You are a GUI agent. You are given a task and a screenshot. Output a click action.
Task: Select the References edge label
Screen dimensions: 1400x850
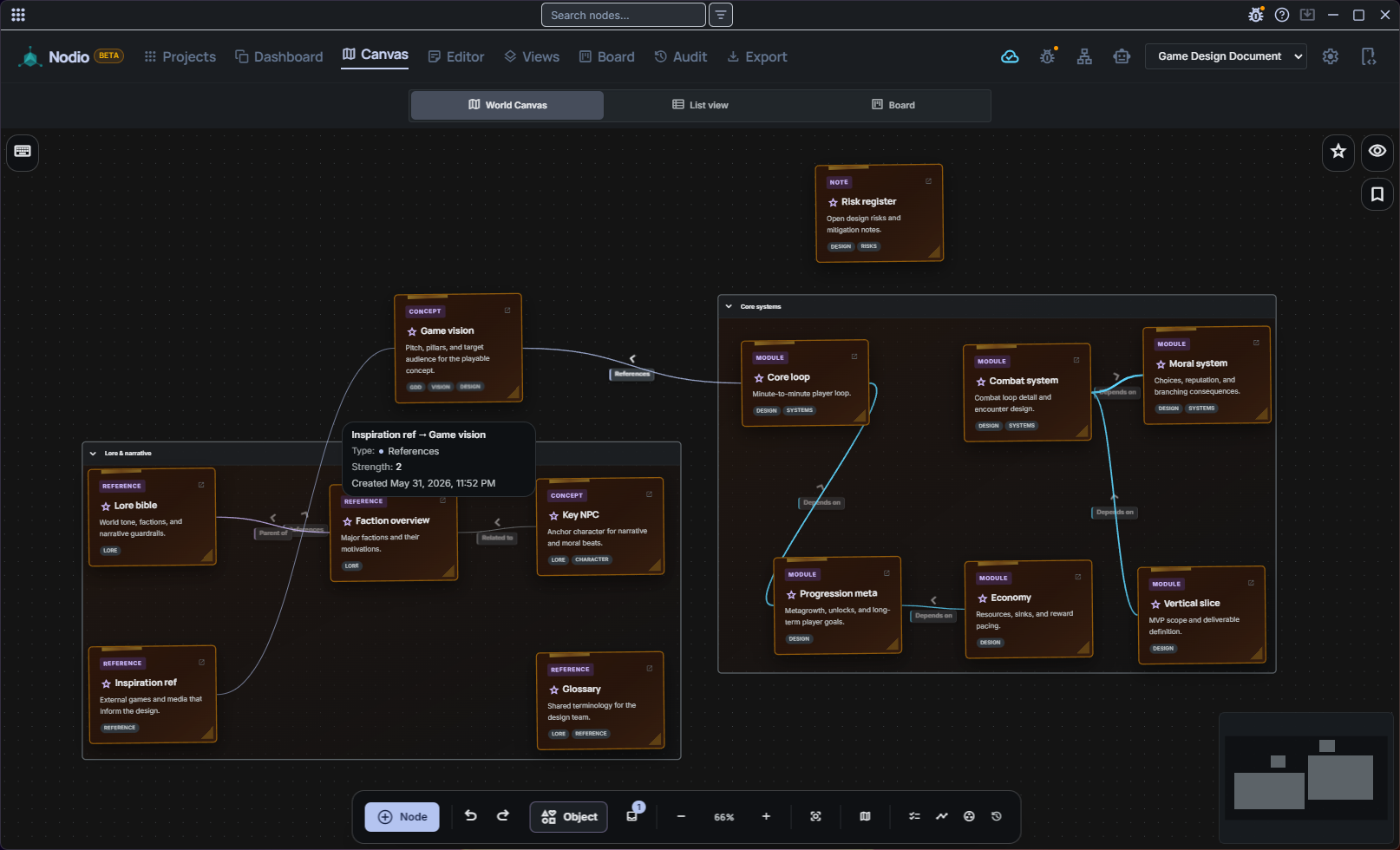coord(631,374)
